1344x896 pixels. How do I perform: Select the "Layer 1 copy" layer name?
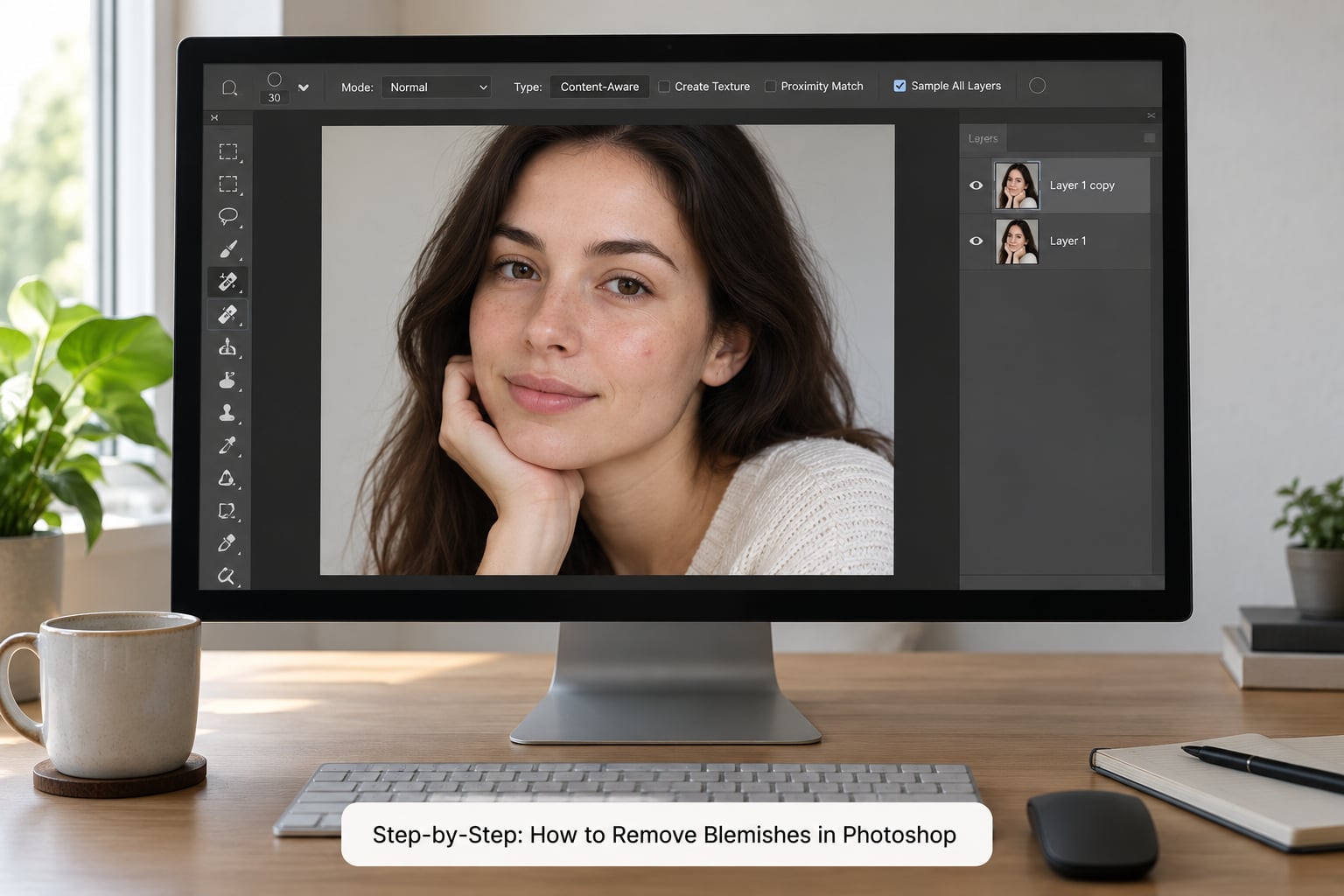click(x=1081, y=185)
